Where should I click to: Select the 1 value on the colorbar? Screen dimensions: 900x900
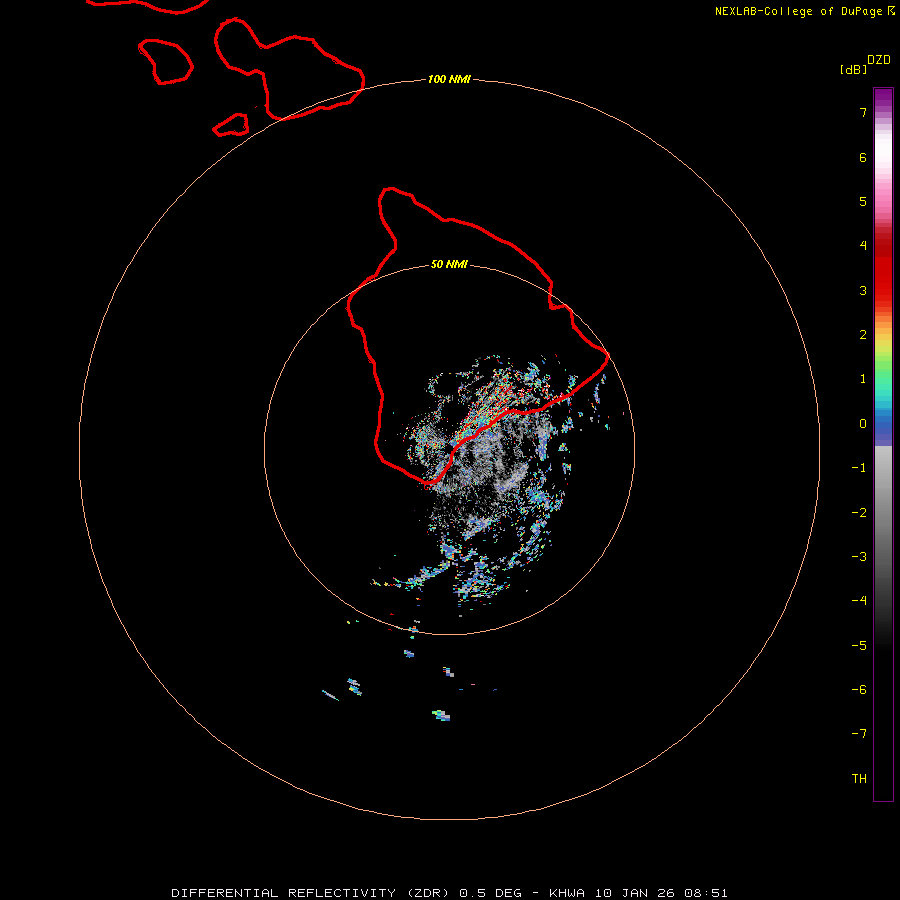(x=863, y=379)
